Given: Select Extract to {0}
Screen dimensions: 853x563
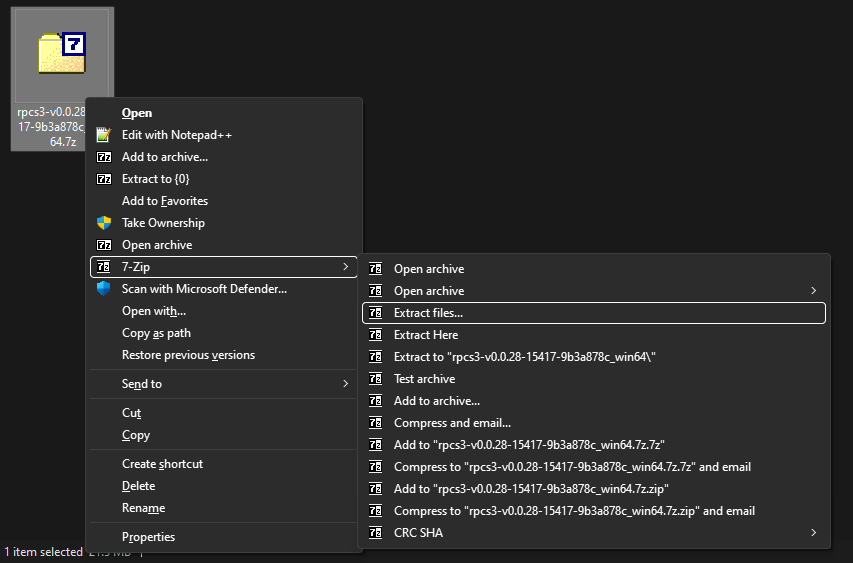Looking at the screenshot, I should [x=224, y=179].
